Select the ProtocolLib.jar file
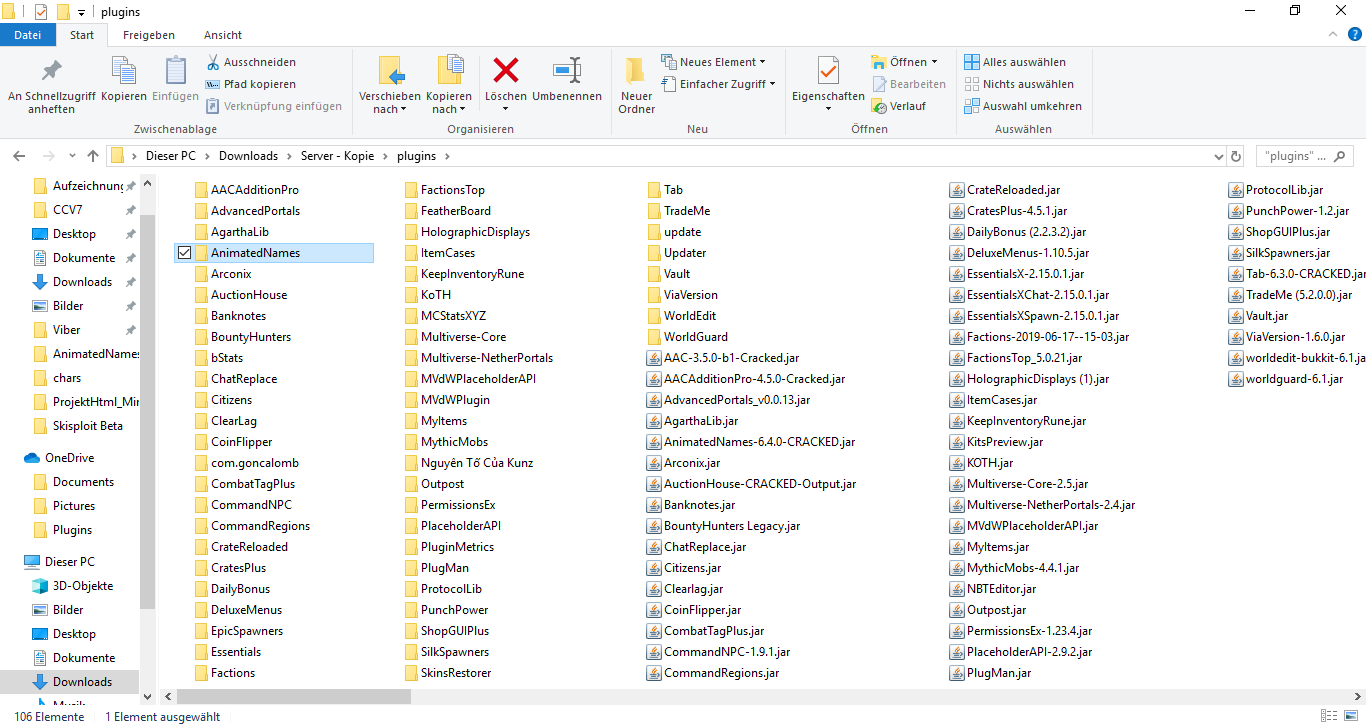The width and height of the screenshot is (1366, 728). (1276, 190)
